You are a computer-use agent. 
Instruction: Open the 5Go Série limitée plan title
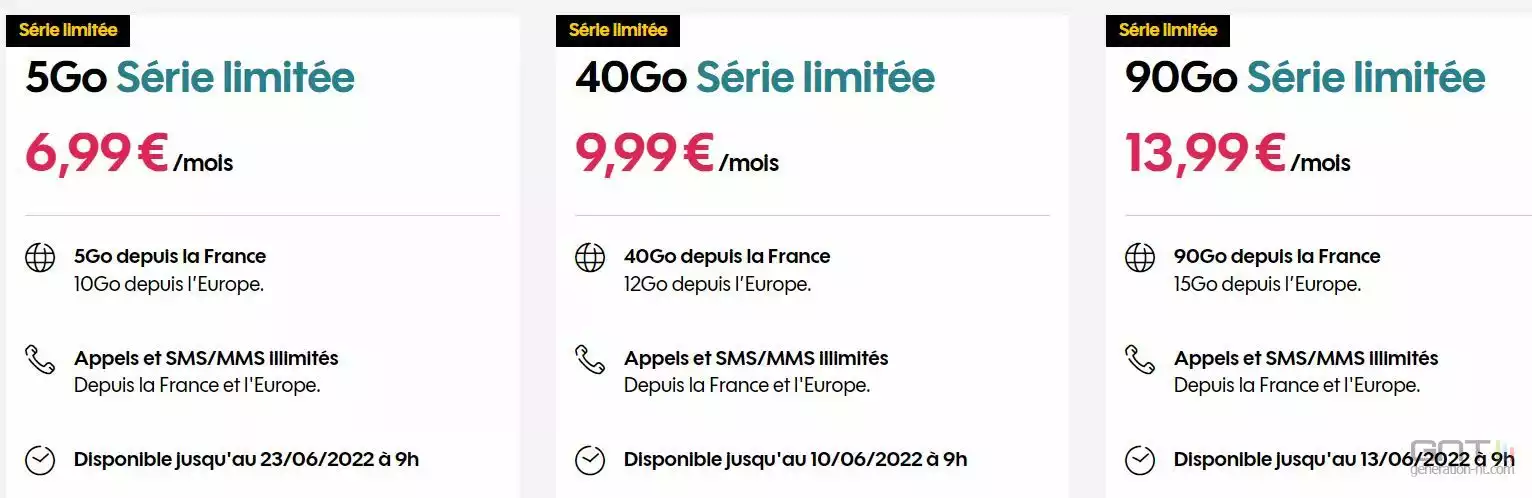190,79
